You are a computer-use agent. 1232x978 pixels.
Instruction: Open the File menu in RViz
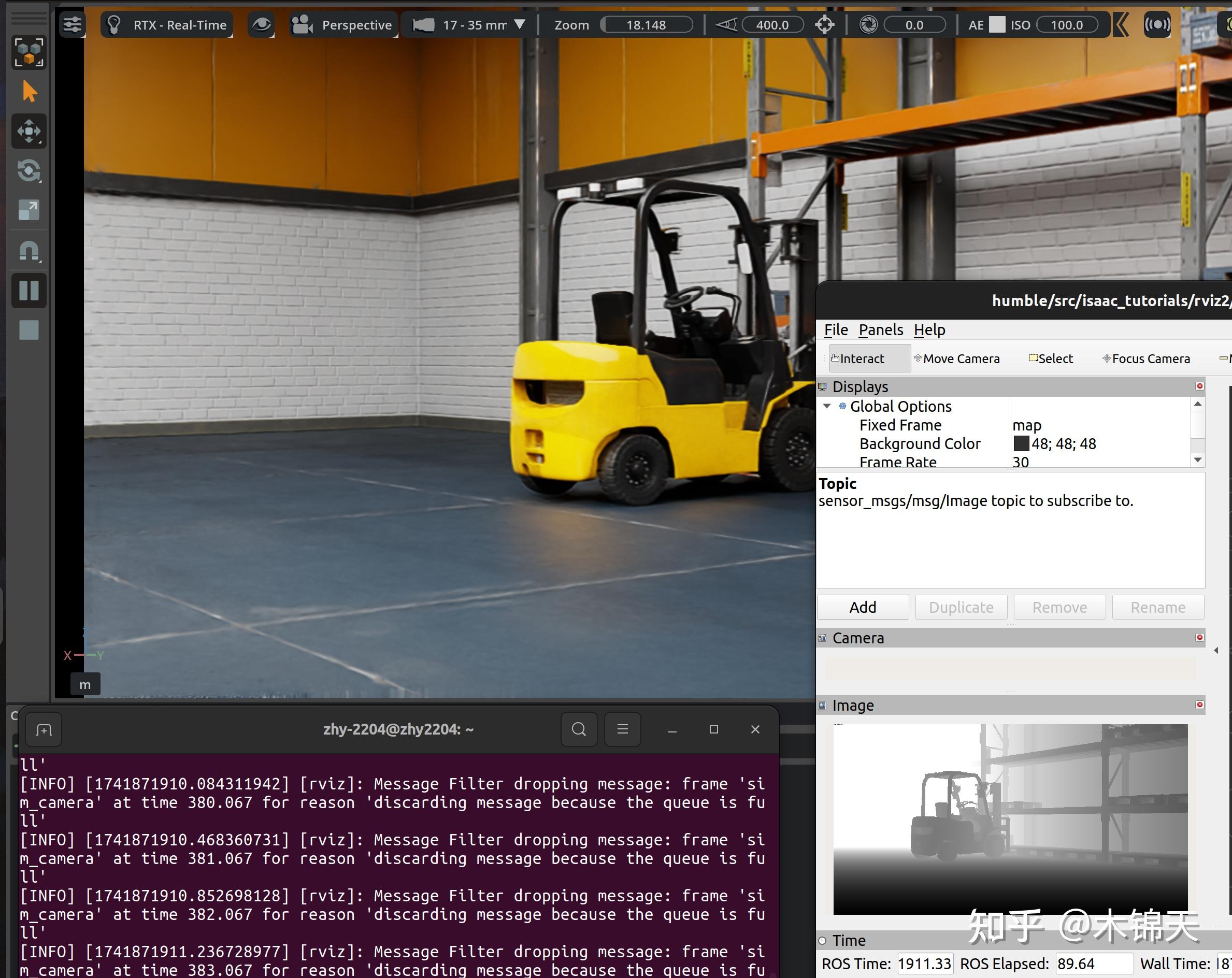pyautogui.click(x=836, y=330)
